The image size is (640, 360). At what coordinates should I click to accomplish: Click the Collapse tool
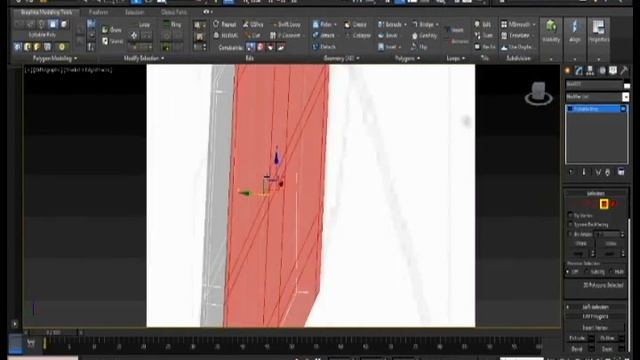point(358,36)
